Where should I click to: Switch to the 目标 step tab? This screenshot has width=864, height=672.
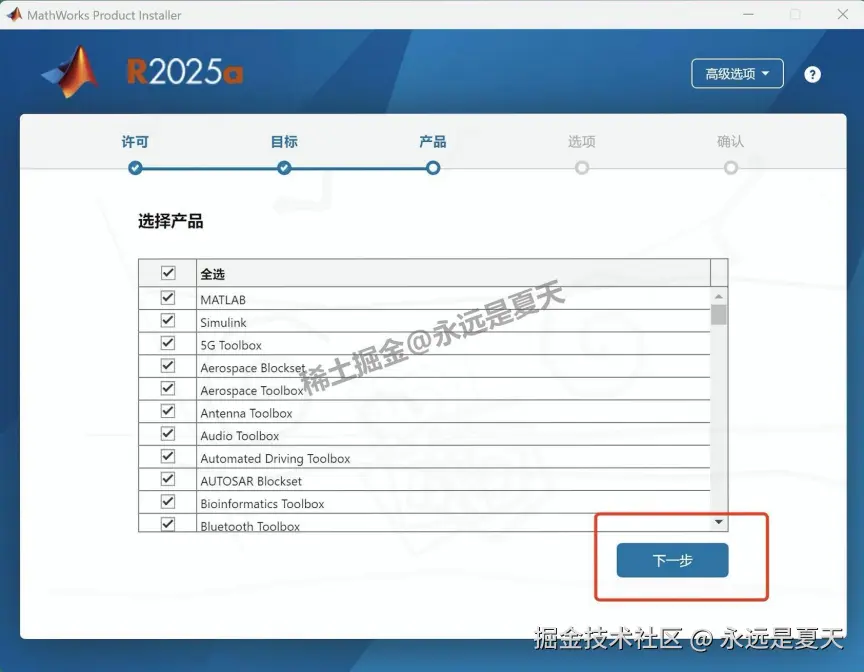click(283, 142)
